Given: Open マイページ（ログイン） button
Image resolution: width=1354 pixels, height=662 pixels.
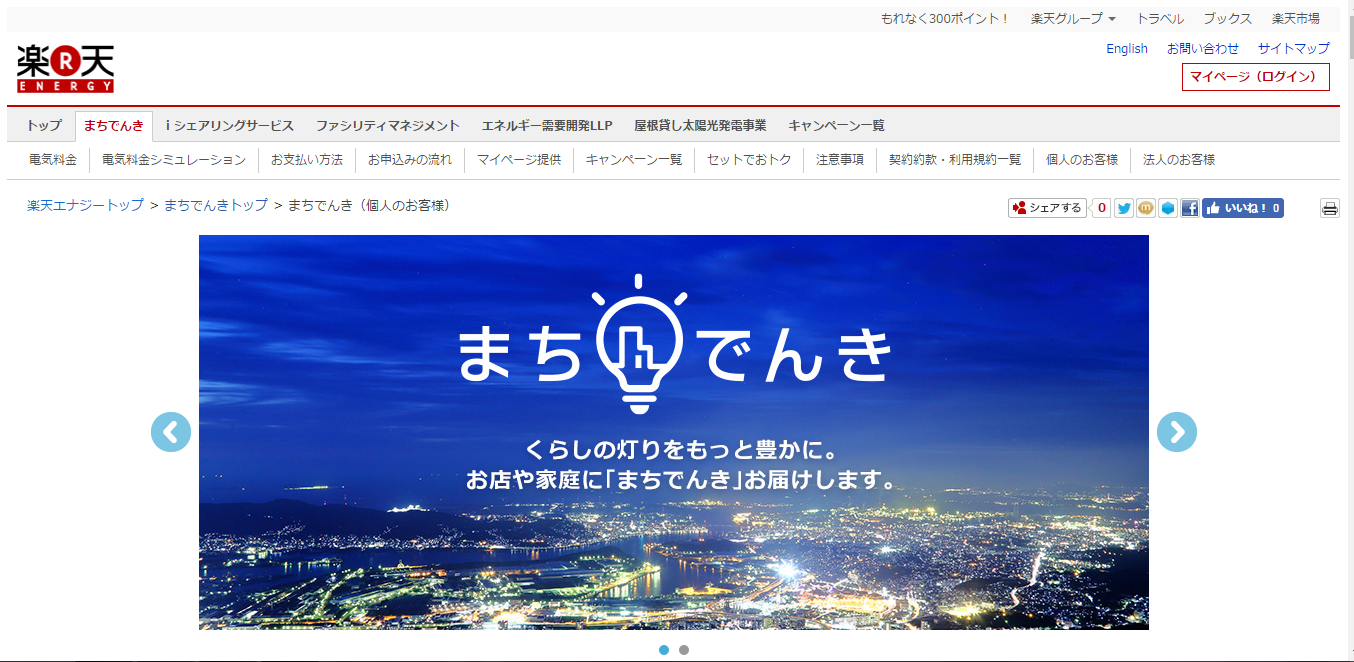Looking at the screenshot, I should [1256, 77].
